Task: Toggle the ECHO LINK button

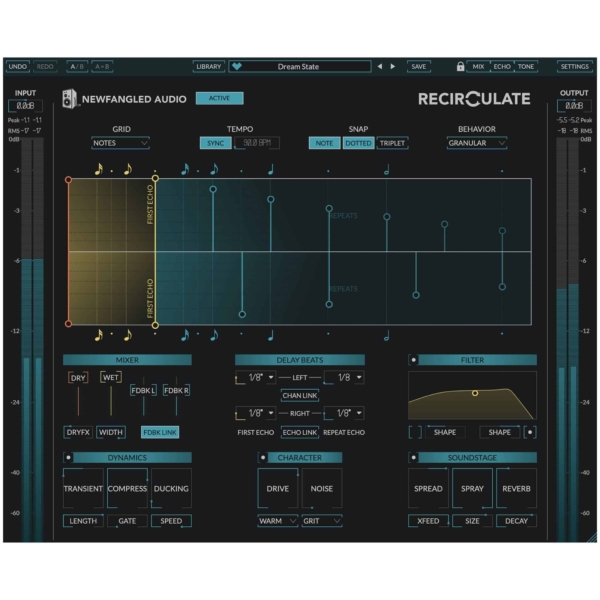Action: pos(300,432)
